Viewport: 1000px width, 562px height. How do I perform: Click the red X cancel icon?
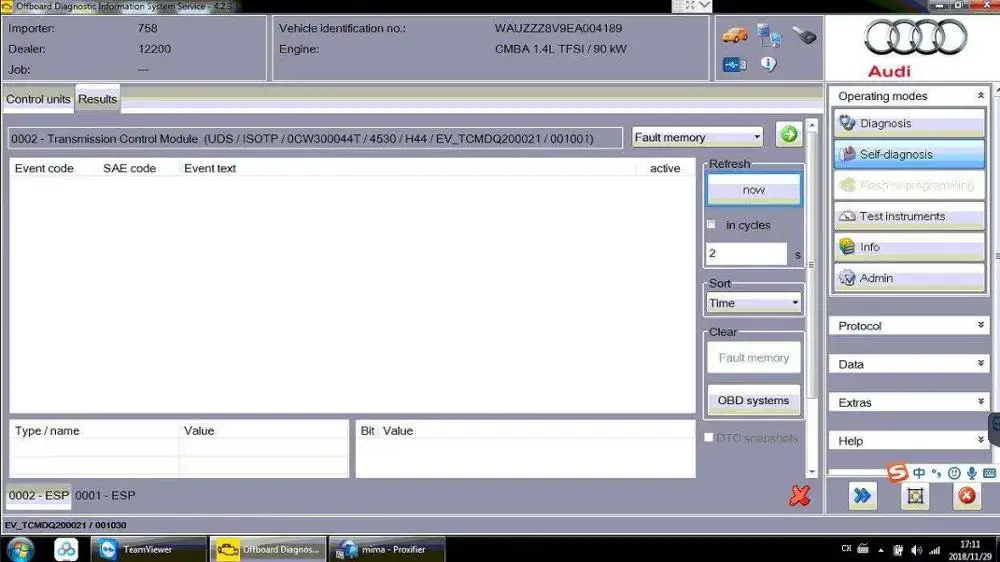point(800,496)
